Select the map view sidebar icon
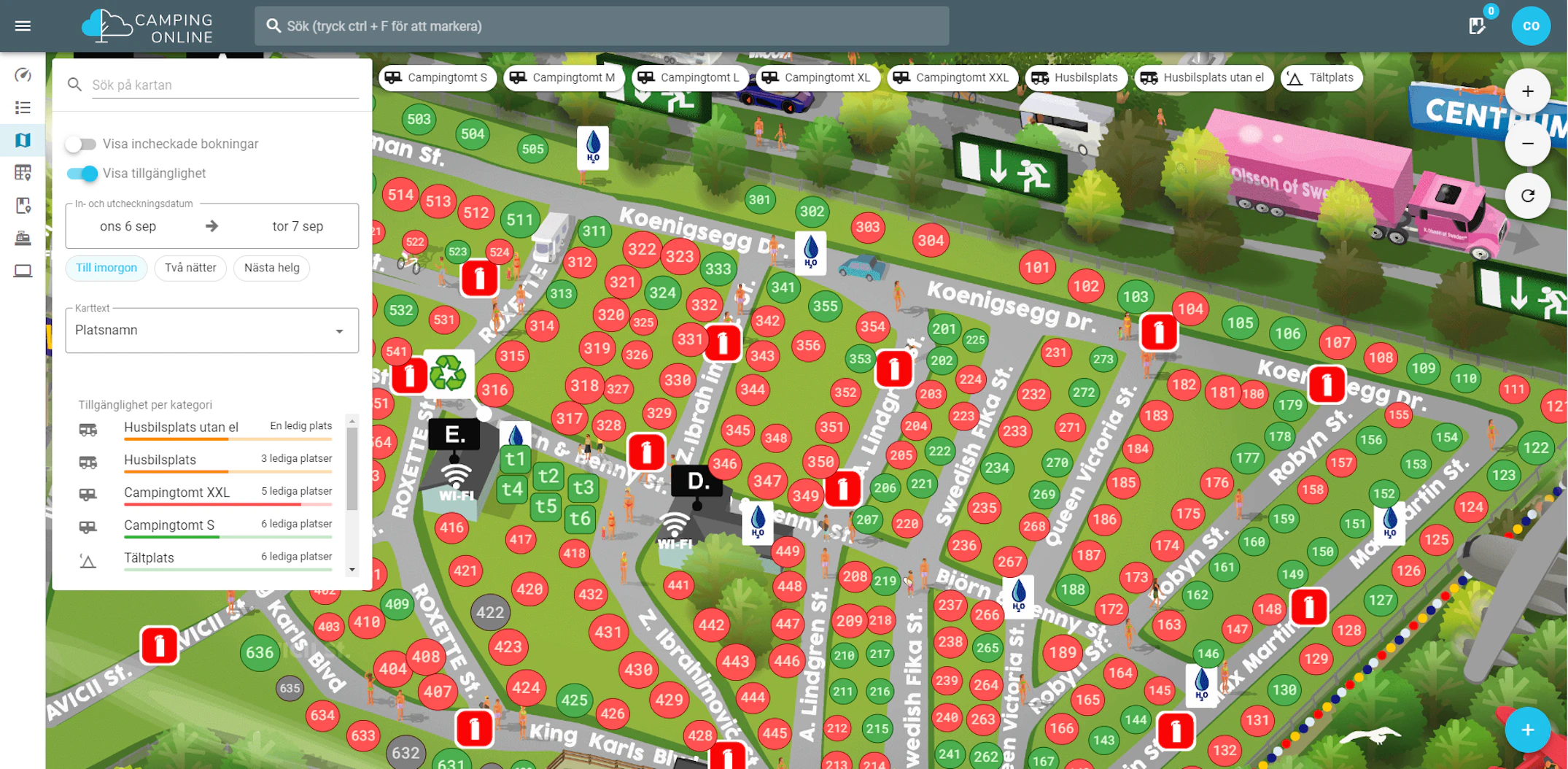Screen dimensions: 1568x769 pyautogui.click(x=23, y=140)
